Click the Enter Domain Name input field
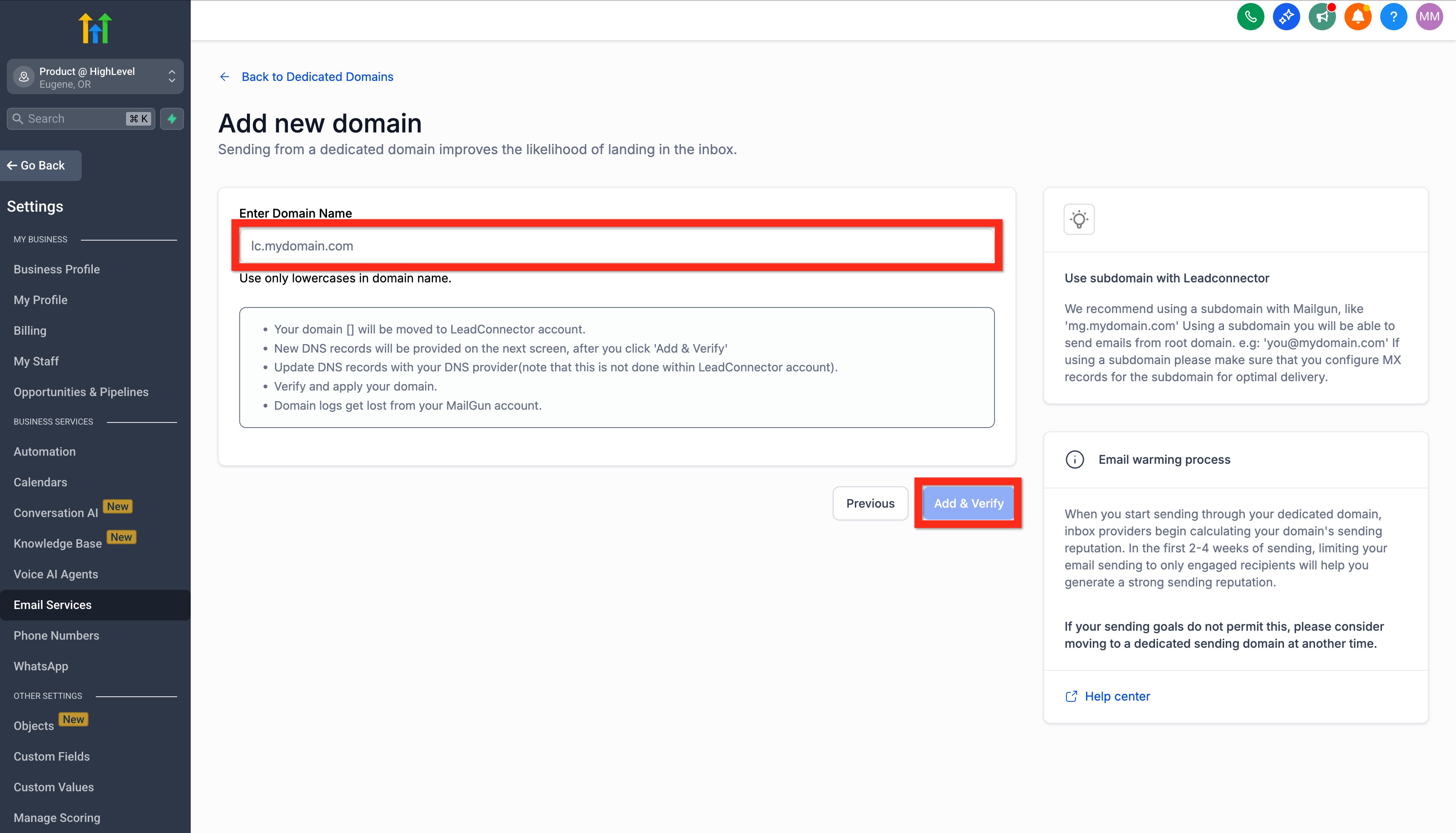Viewport: 1456px width, 833px height. (616, 246)
